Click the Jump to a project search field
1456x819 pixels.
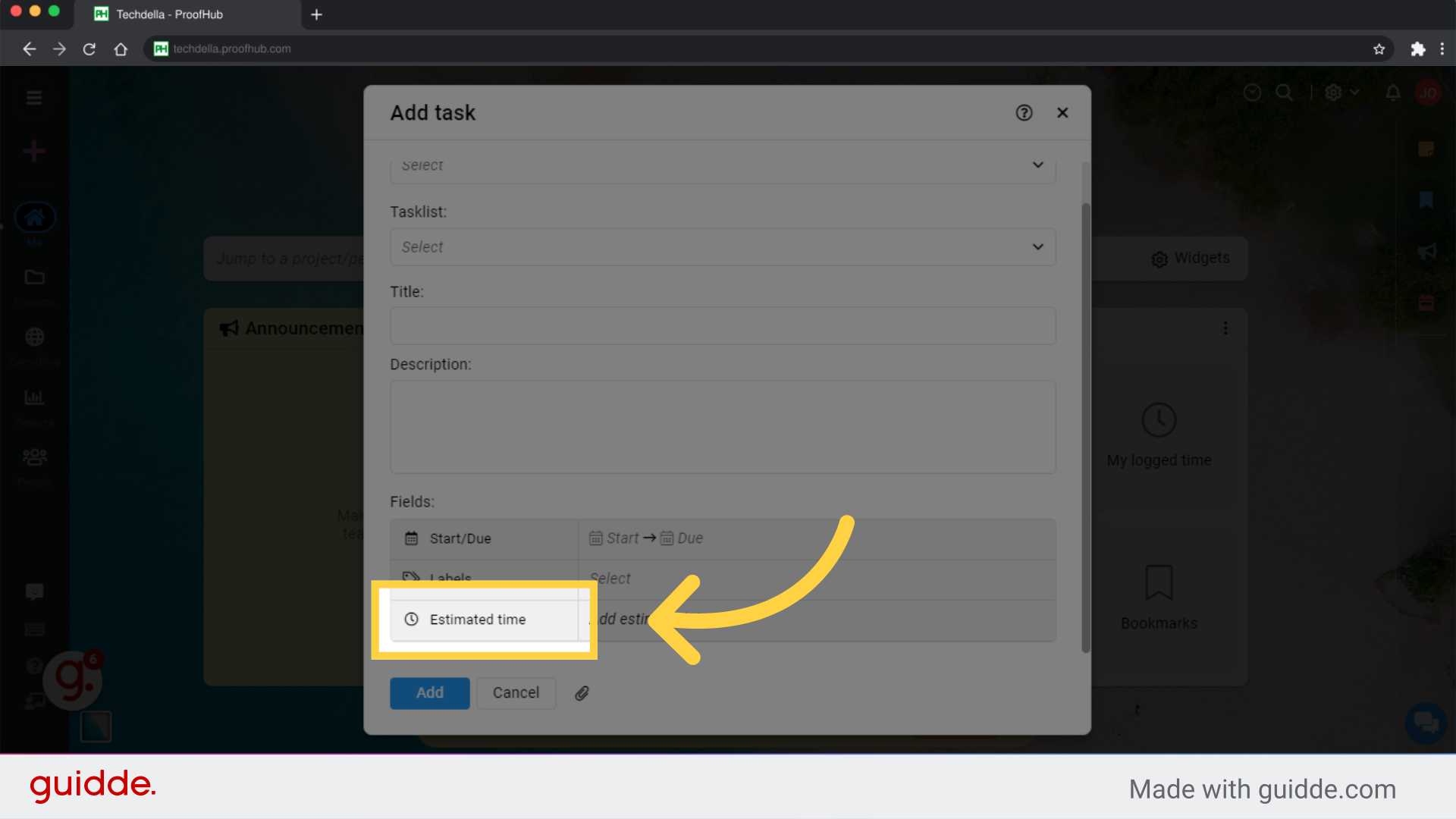[x=284, y=259]
